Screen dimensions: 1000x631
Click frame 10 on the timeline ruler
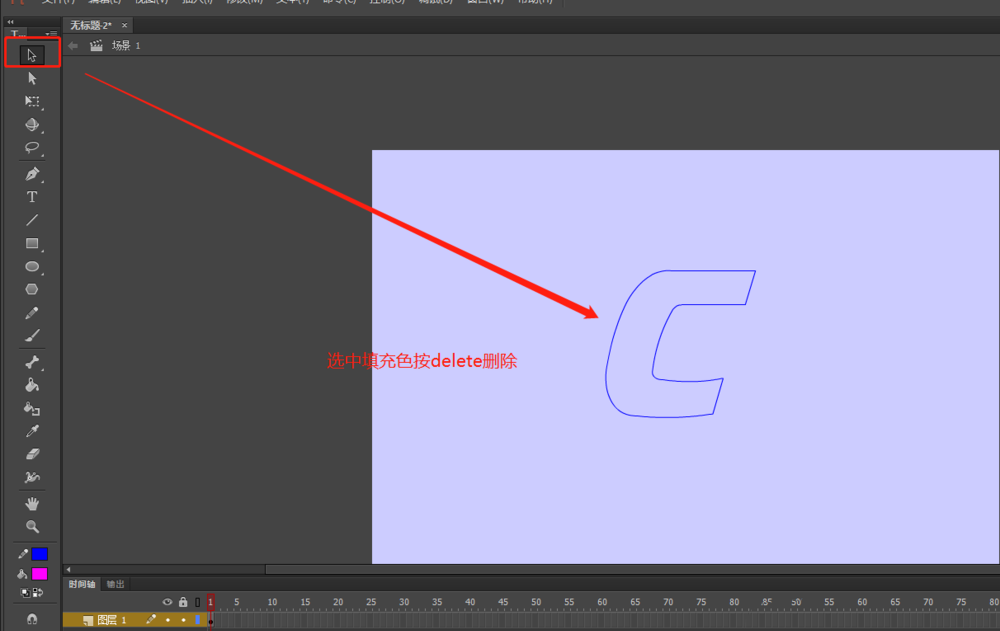pos(272,602)
